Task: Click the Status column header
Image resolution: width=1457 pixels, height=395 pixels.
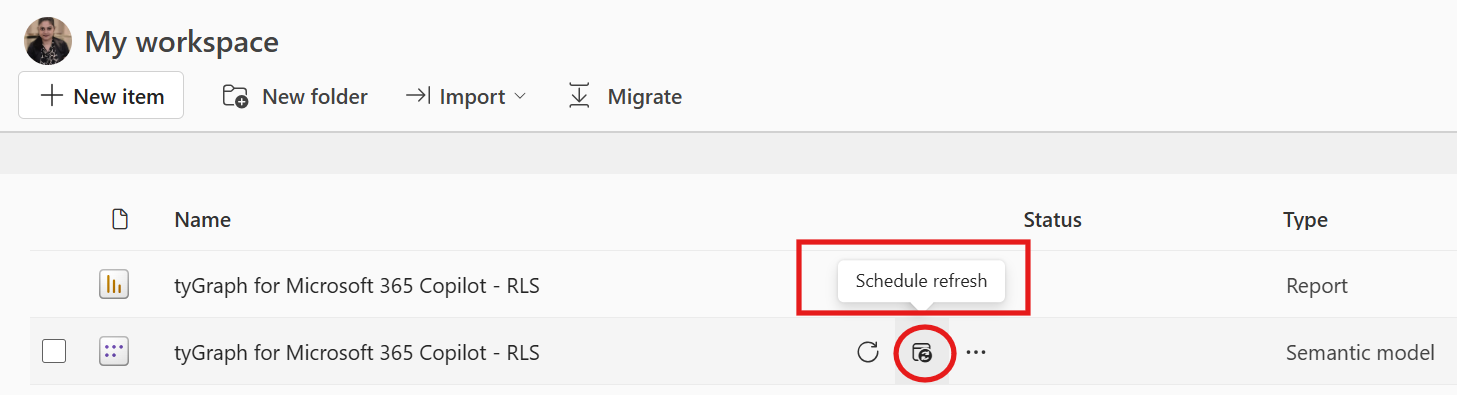Action: (1052, 220)
